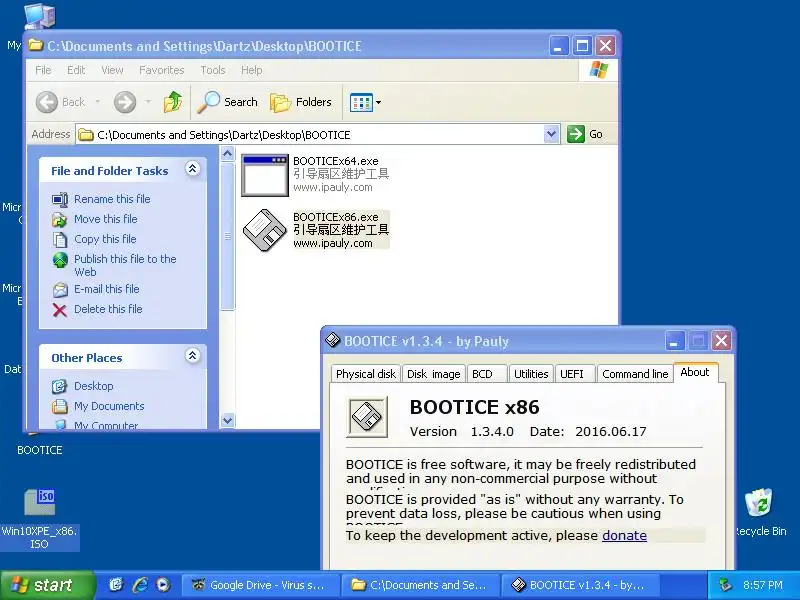Open the Tools menu
This screenshot has width=800, height=600.
click(x=213, y=70)
